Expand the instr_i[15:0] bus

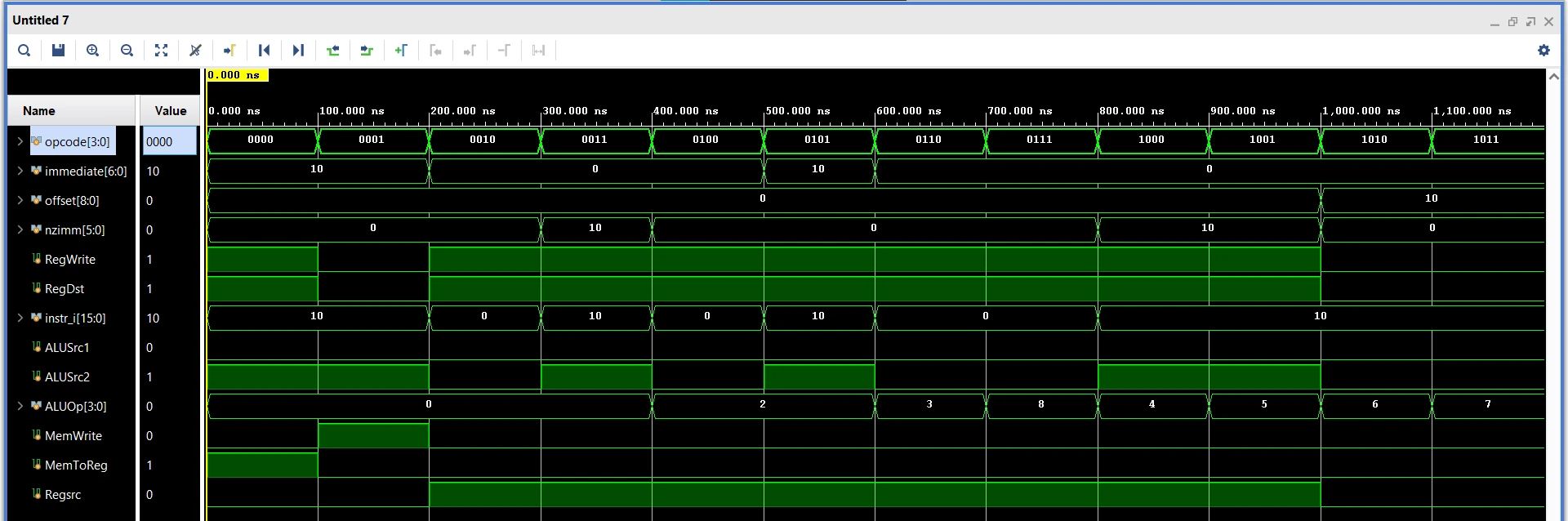20,318
